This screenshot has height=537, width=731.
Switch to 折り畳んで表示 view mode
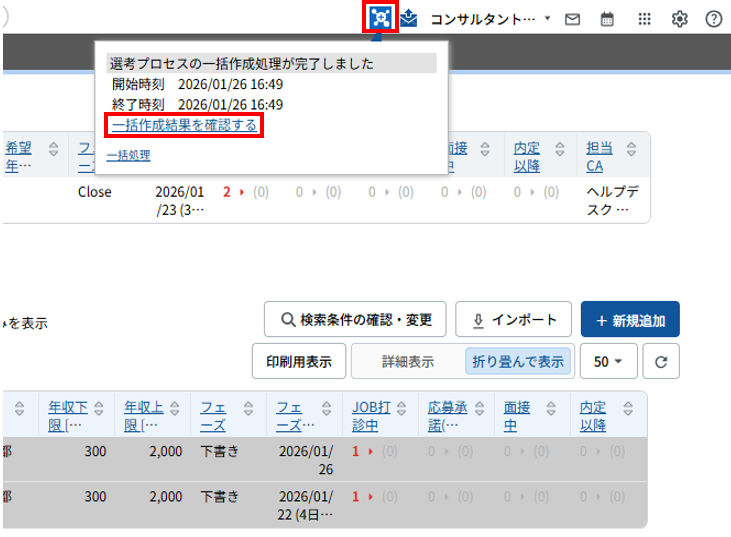(518, 362)
